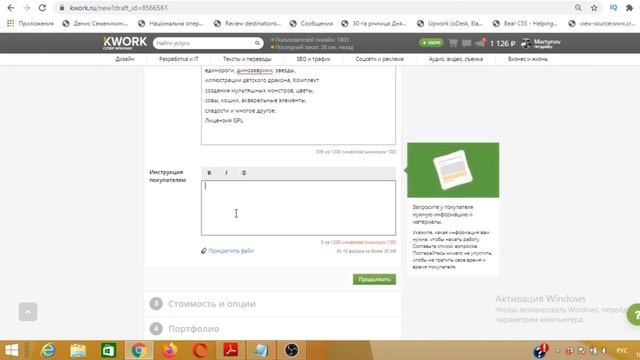The width and height of the screenshot is (640, 360).
Task: Click the search magnifier in Kwork search
Action: pos(257,43)
